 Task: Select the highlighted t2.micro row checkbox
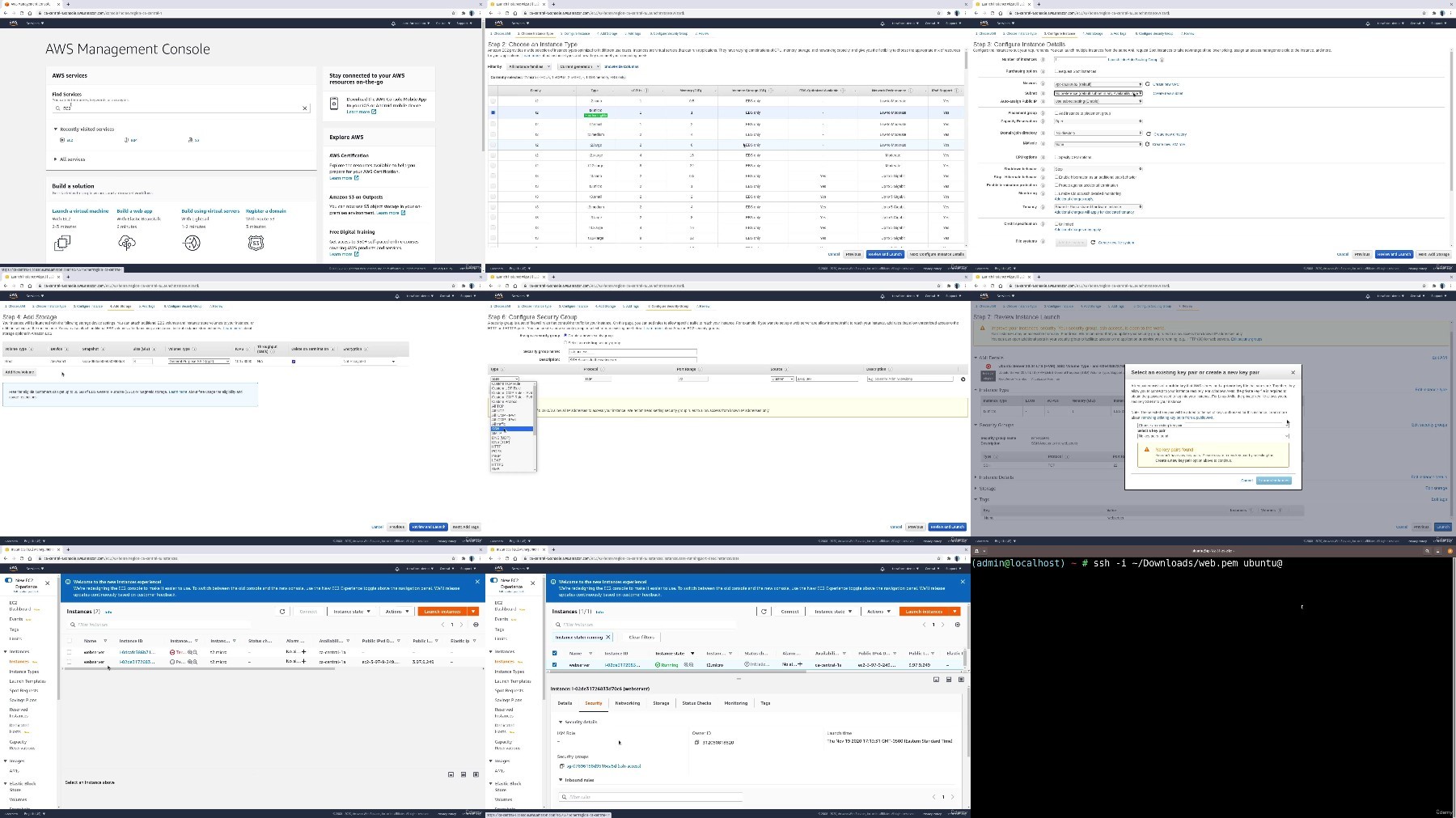tap(493, 112)
